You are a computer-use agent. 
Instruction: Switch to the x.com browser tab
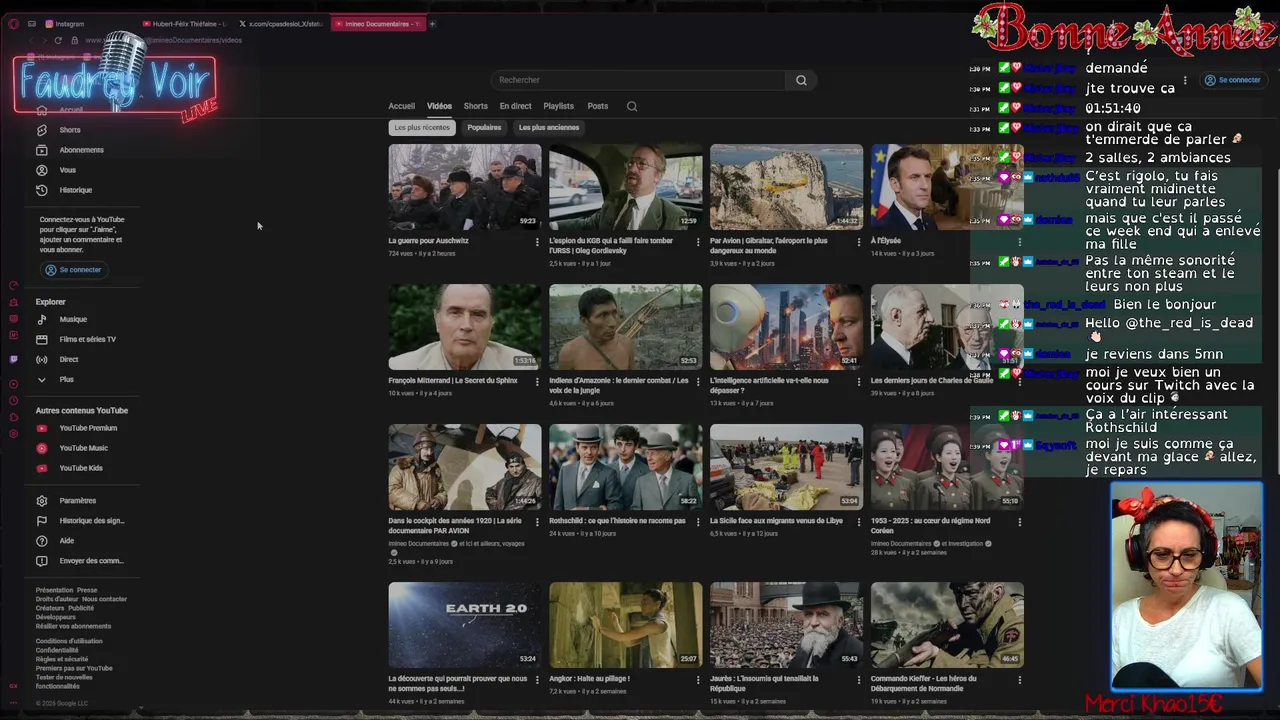[x=281, y=24]
